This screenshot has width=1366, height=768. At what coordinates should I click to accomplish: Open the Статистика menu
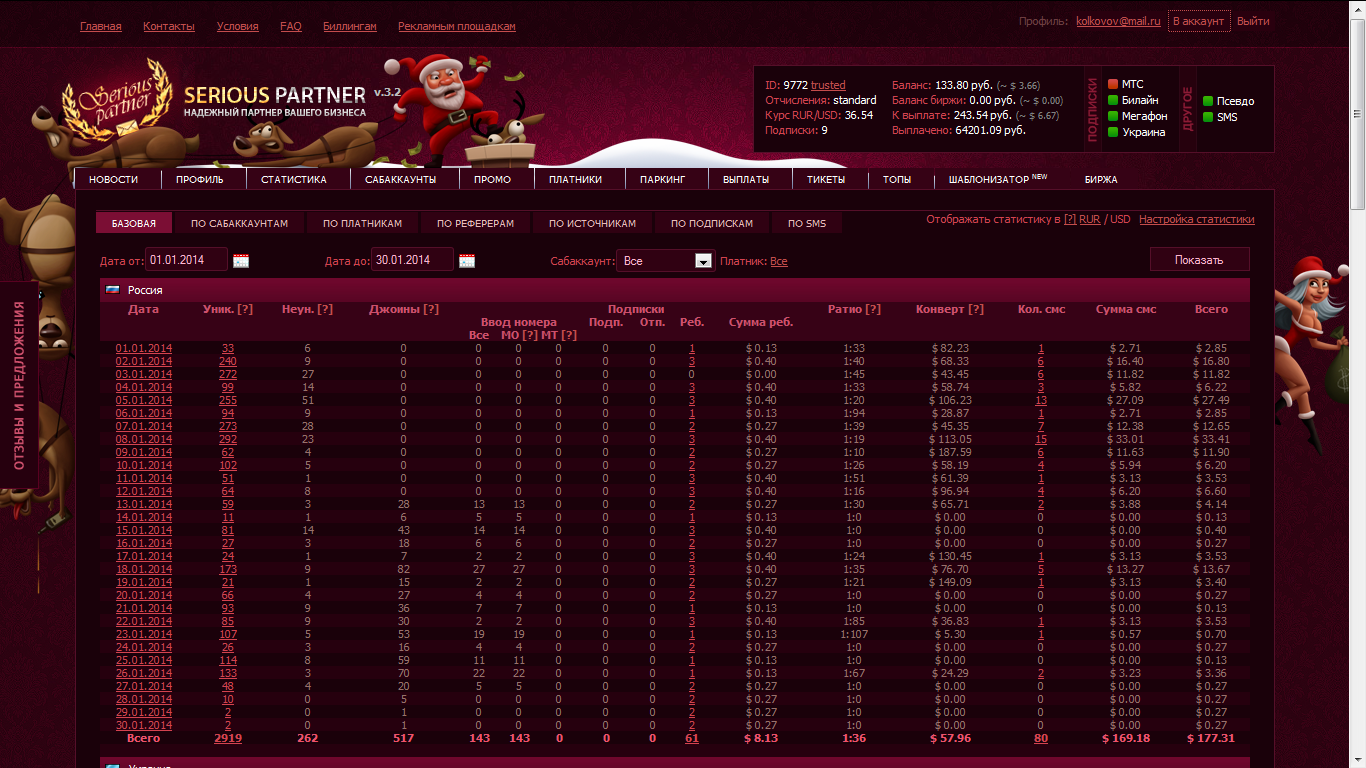coord(294,180)
